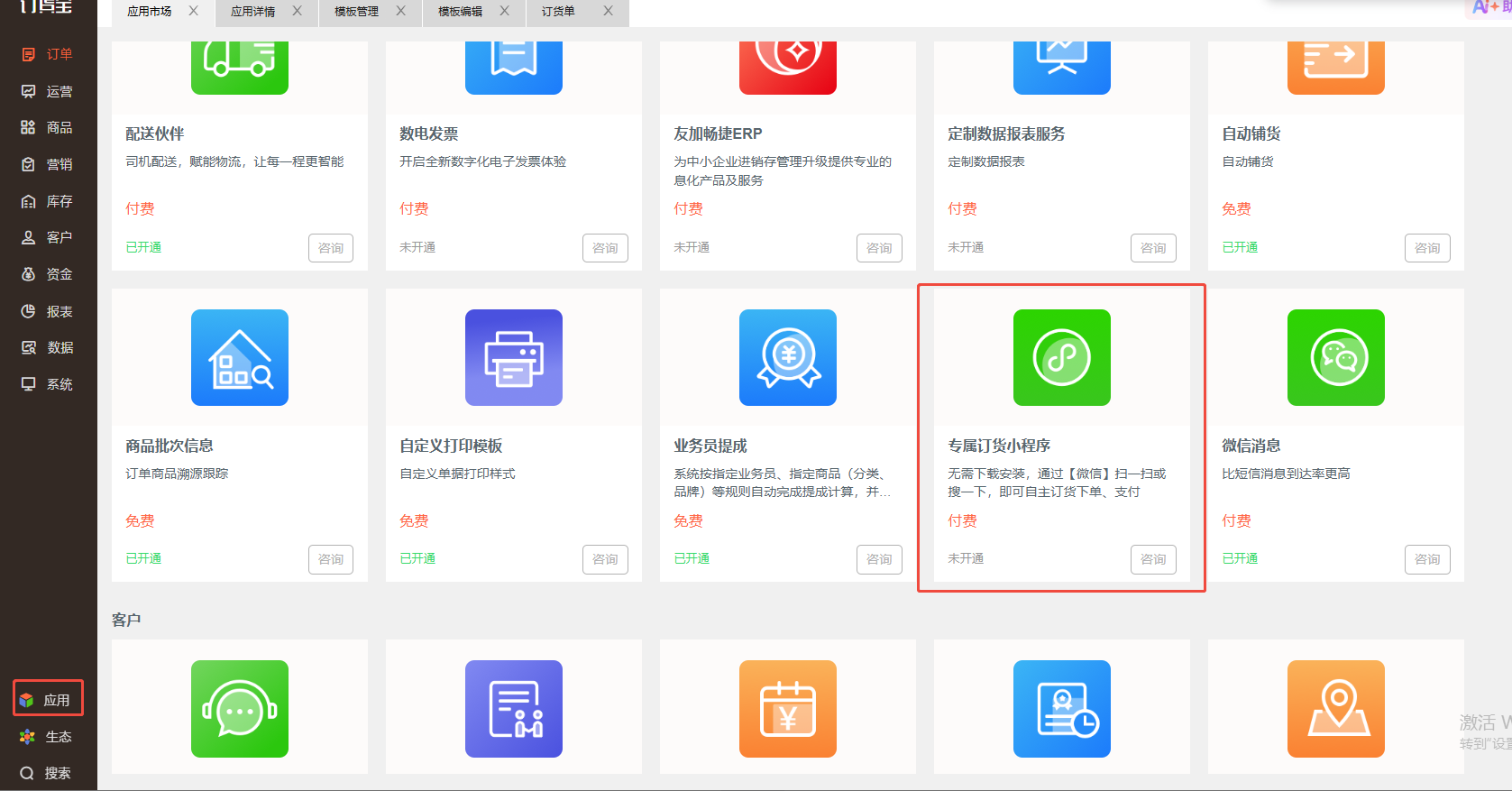The image size is (1512, 791).
Task: Click 咨询 button on 数电发票 card
Action: click(x=605, y=248)
